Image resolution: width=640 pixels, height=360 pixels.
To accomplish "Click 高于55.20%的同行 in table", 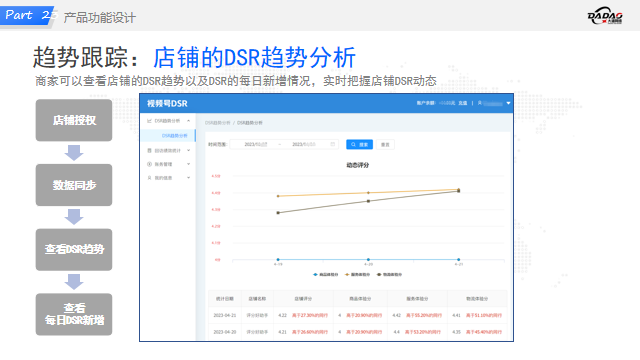I will coord(424,316).
